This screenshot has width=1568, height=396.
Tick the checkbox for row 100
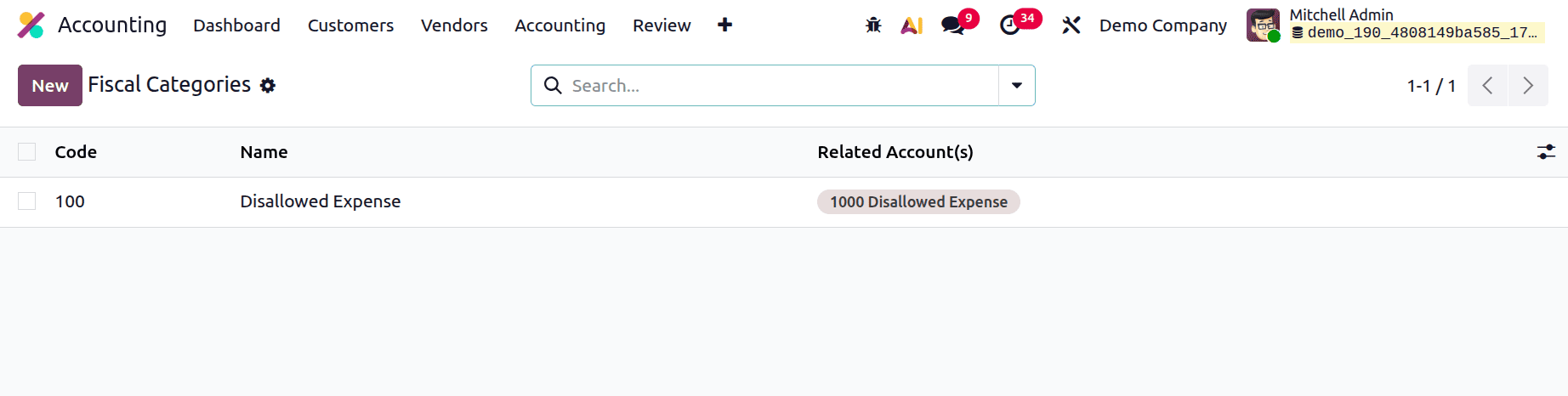[27, 201]
